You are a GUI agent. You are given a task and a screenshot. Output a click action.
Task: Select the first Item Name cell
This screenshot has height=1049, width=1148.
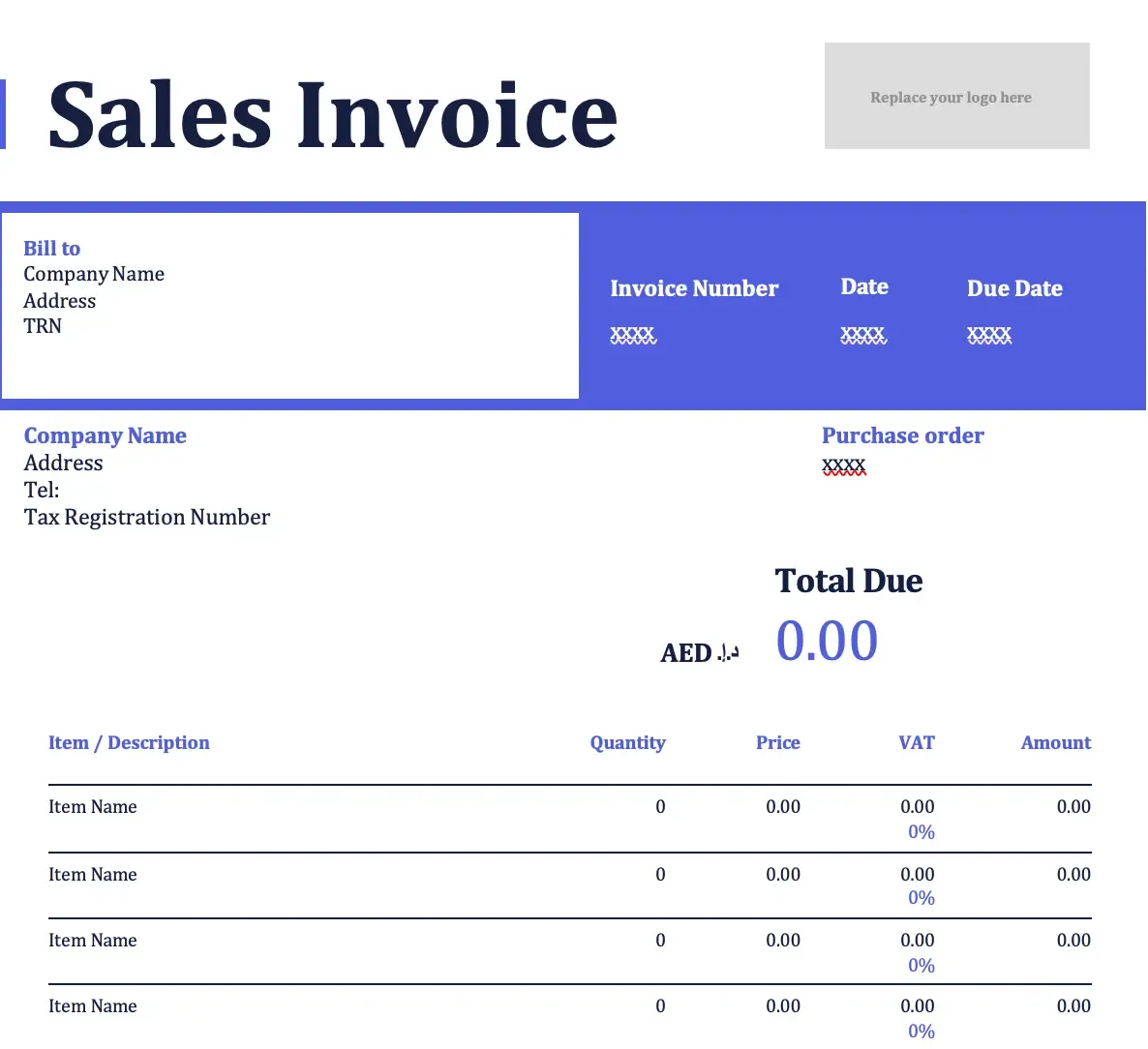pyautogui.click(x=93, y=806)
